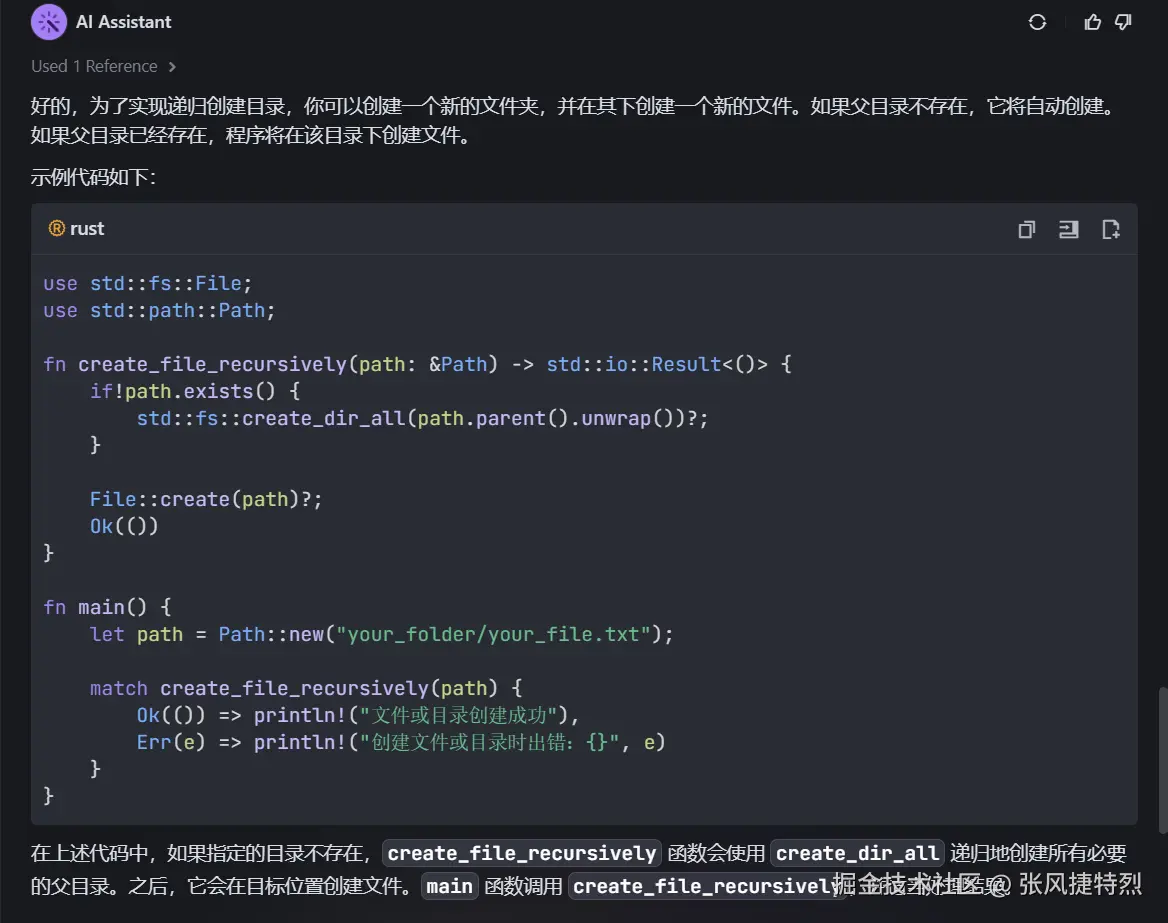Click the 'fn create_file_recursively' definition line
Screen dimensions: 1168x923
tap(417, 364)
